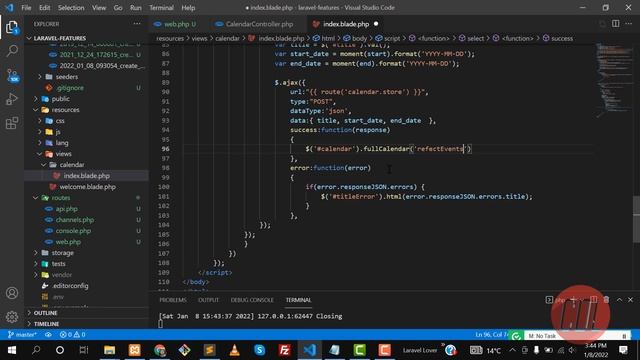The width and height of the screenshot is (640, 360).
Task: Open the Selection menu
Action: tap(71, 8)
